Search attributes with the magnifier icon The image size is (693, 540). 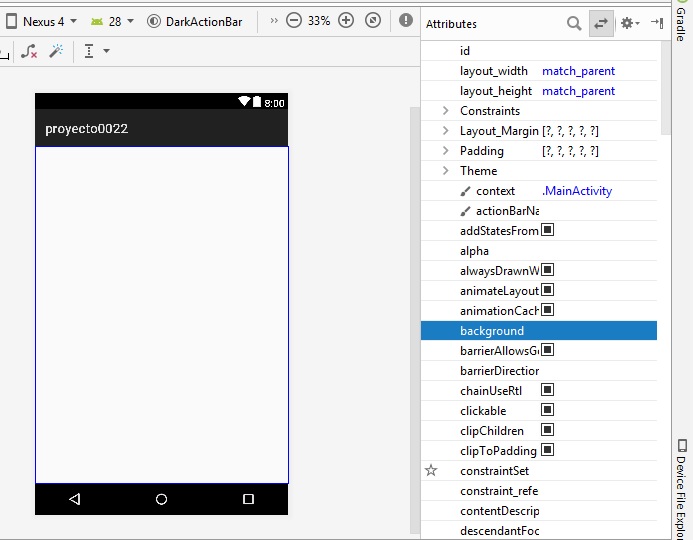[x=574, y=23]
